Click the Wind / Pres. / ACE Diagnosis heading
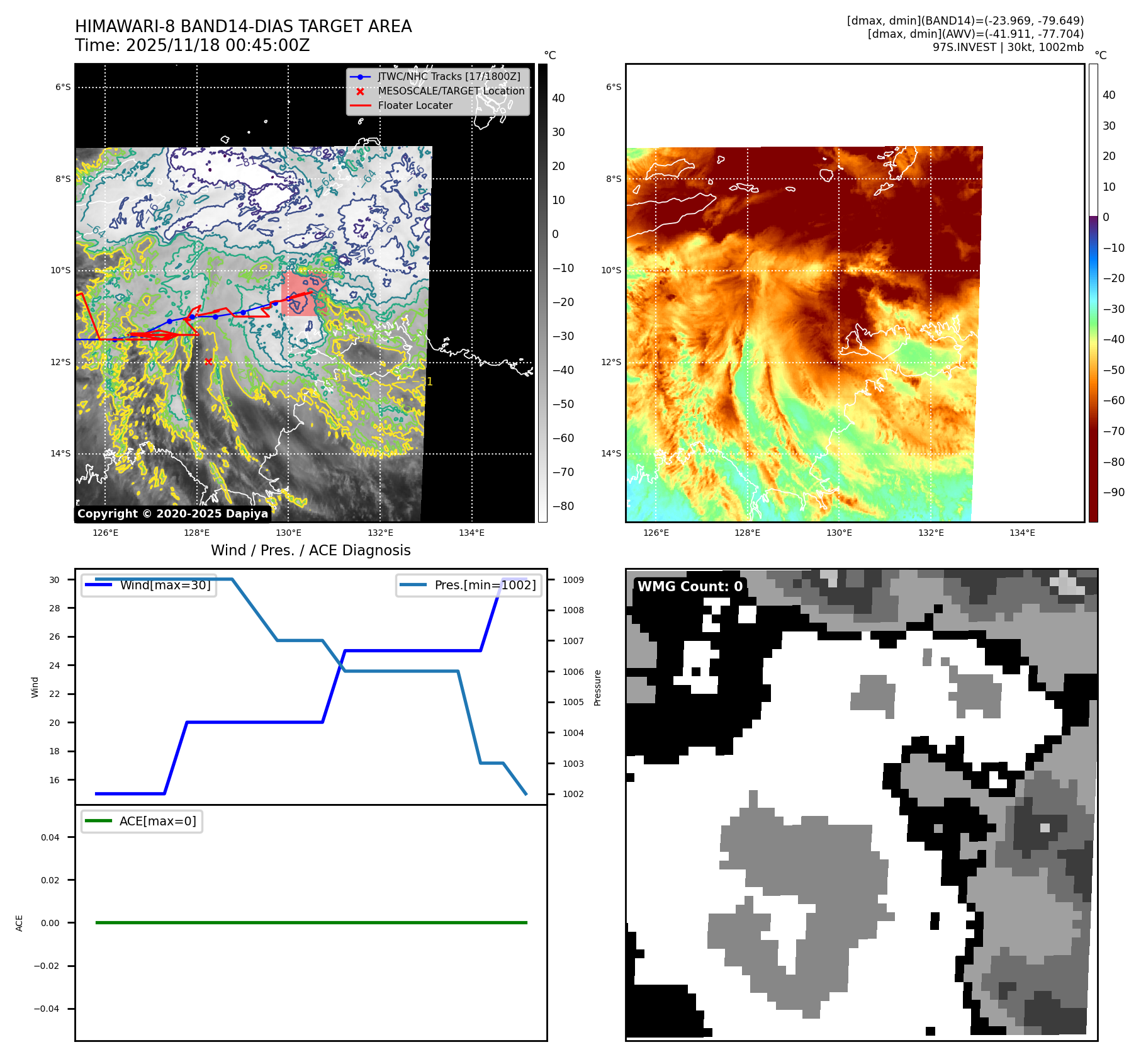1141x1064 pixels. [x=310, y=550]
